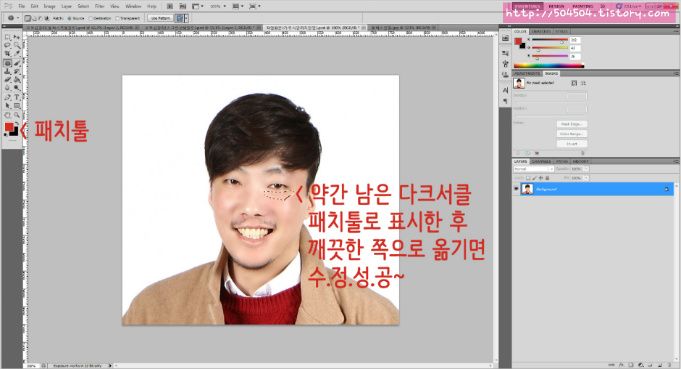Toggle Lock all in Layers panel
This screenshot has width=681, height=369.
pos(547,178)
